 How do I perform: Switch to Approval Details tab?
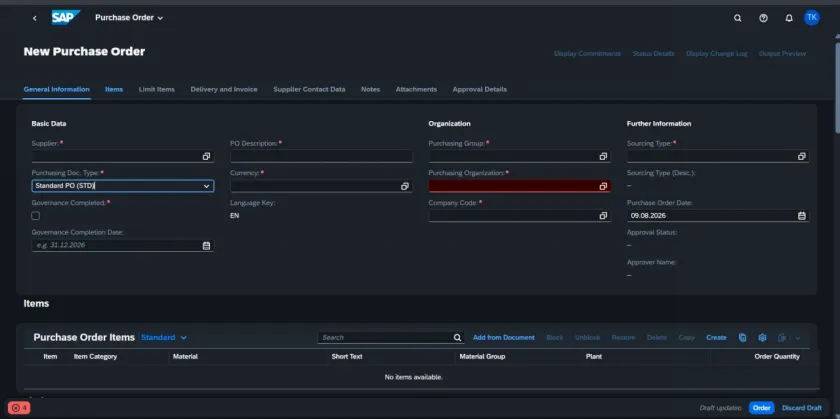479,89
